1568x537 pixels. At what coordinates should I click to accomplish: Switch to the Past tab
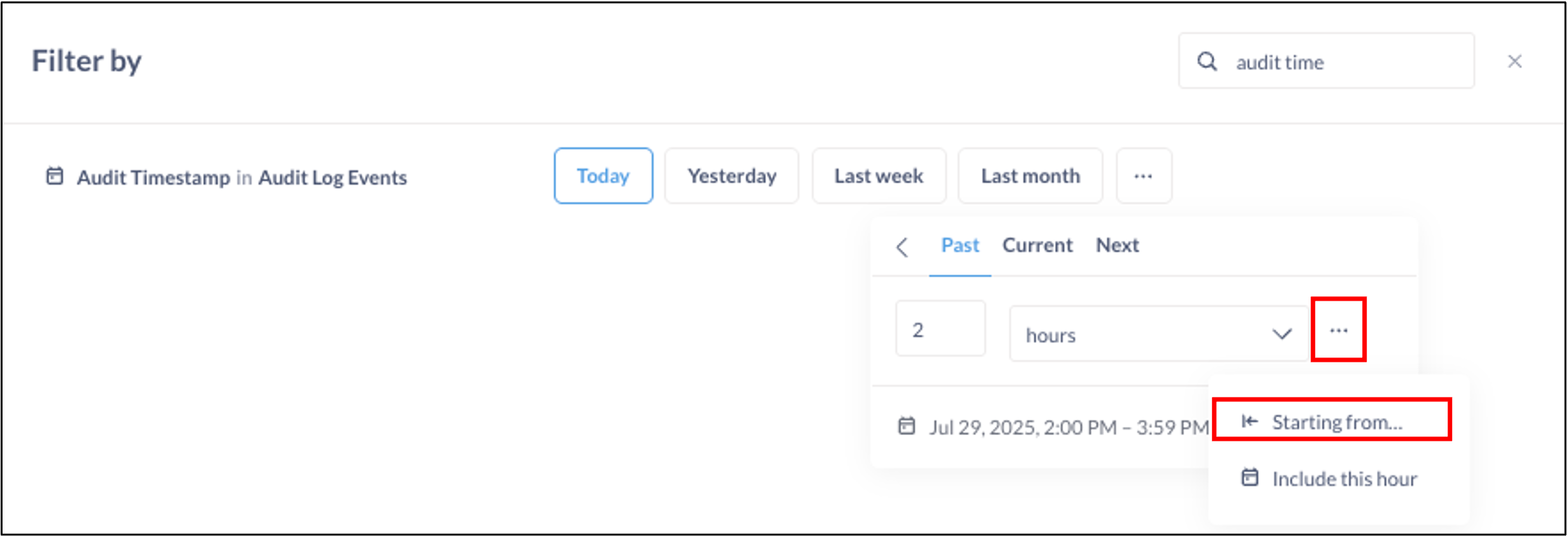click(960, 245)
